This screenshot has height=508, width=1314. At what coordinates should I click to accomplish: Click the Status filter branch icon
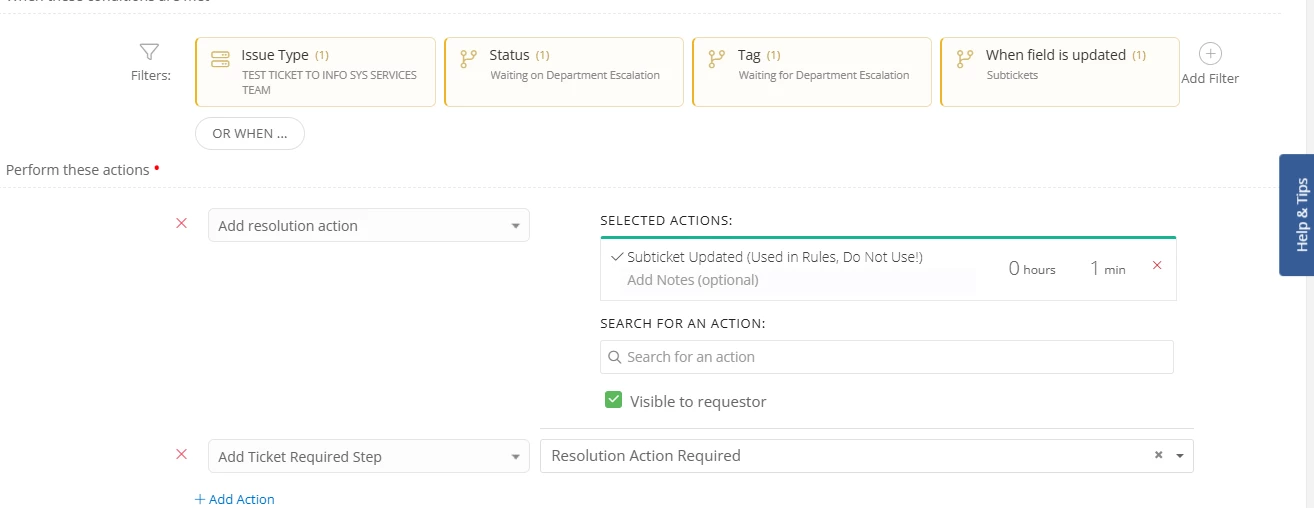468,59
